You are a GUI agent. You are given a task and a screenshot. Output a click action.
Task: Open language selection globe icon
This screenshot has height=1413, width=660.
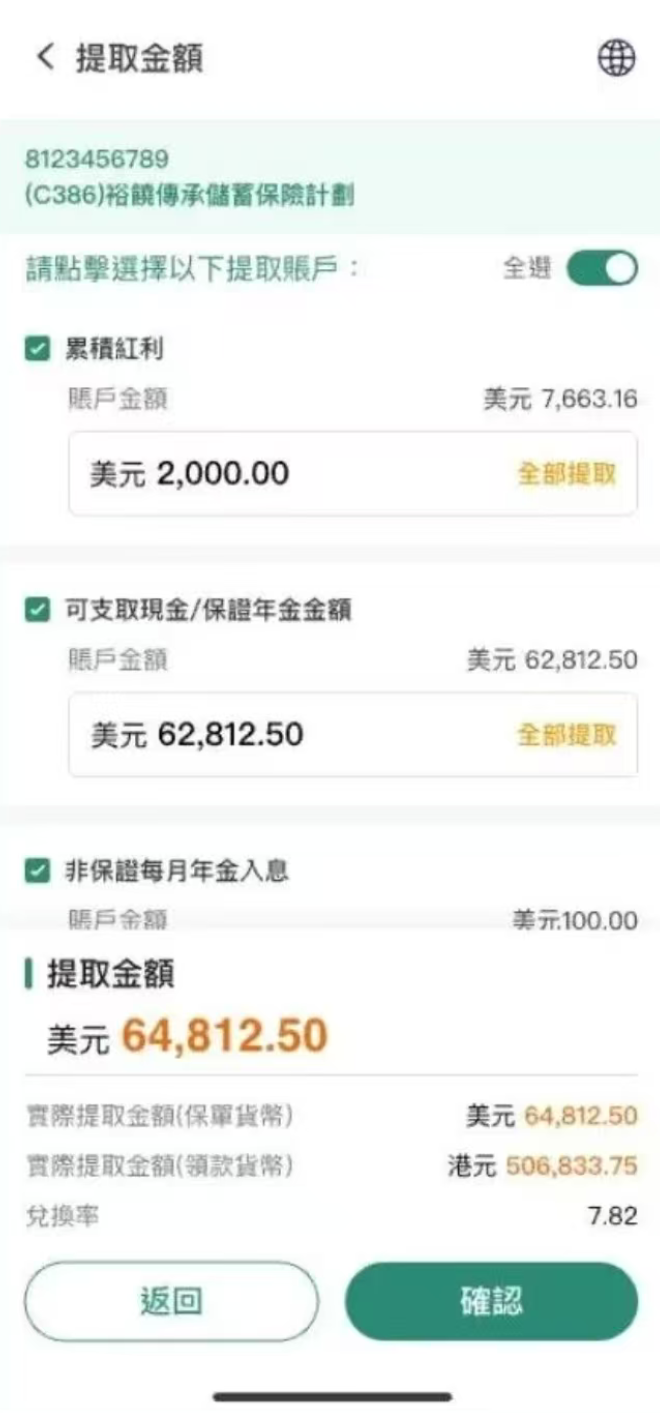point(616,58)
